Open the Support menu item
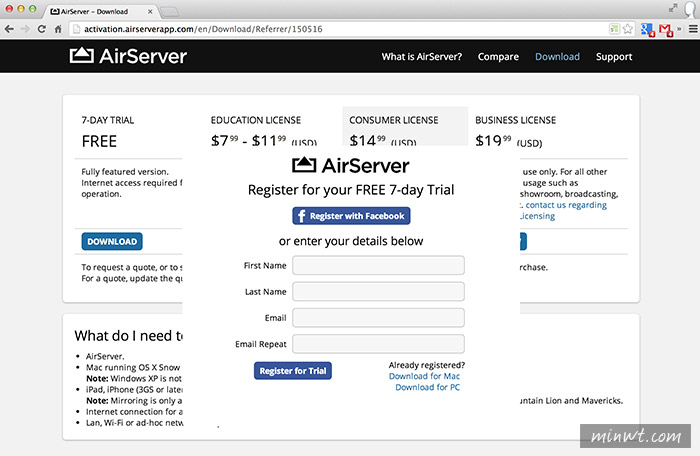700x456 pixels. click(x=614, y=57)
